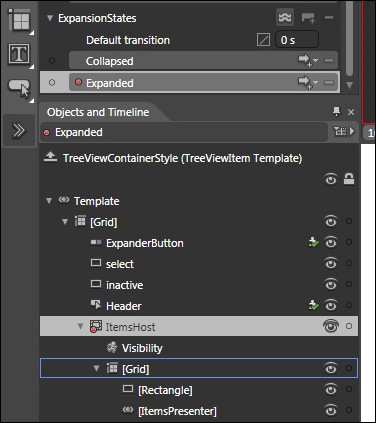
Task: Click the [ItemsPresenter] type icon
Action: pos(128,410)
